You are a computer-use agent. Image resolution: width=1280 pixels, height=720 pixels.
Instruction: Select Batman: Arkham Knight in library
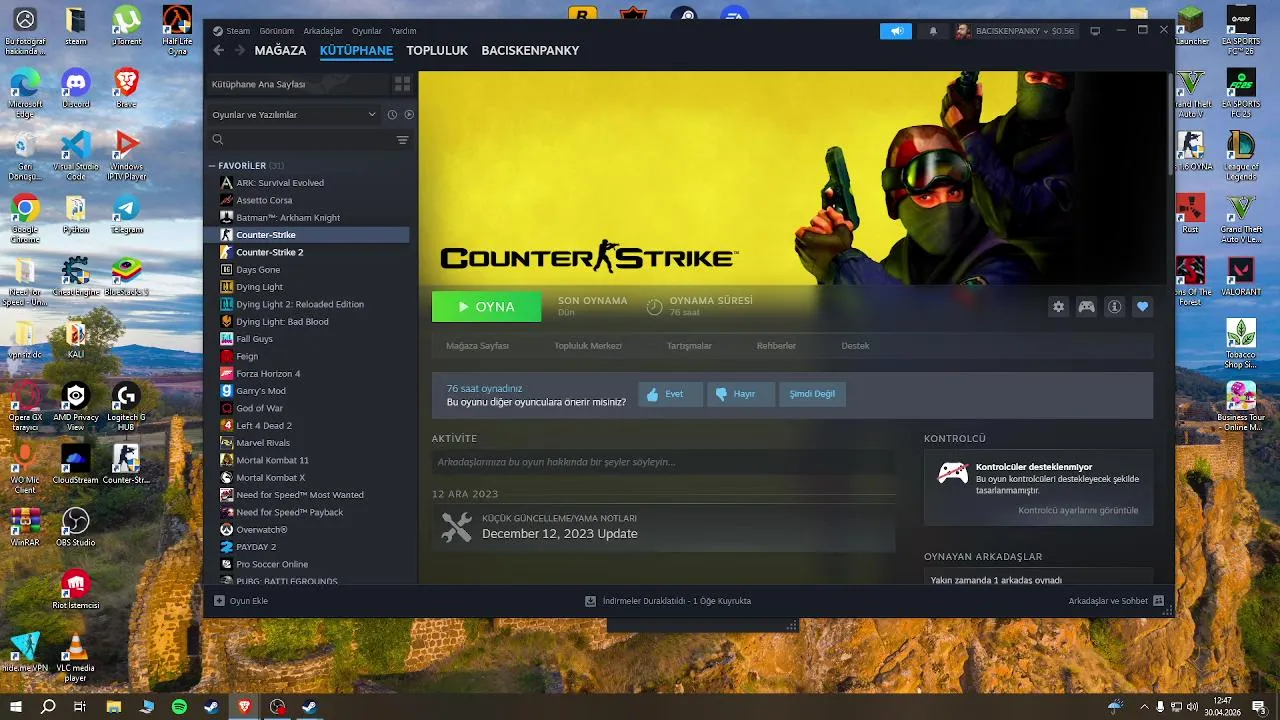[306, 217]
